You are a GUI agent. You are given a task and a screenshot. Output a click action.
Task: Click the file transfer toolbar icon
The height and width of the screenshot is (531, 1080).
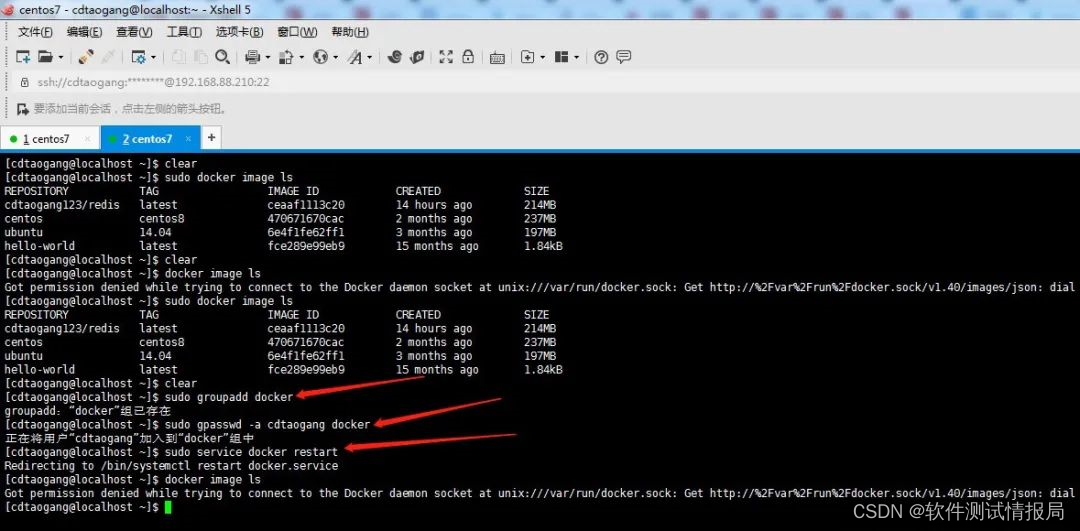point(287,57)
